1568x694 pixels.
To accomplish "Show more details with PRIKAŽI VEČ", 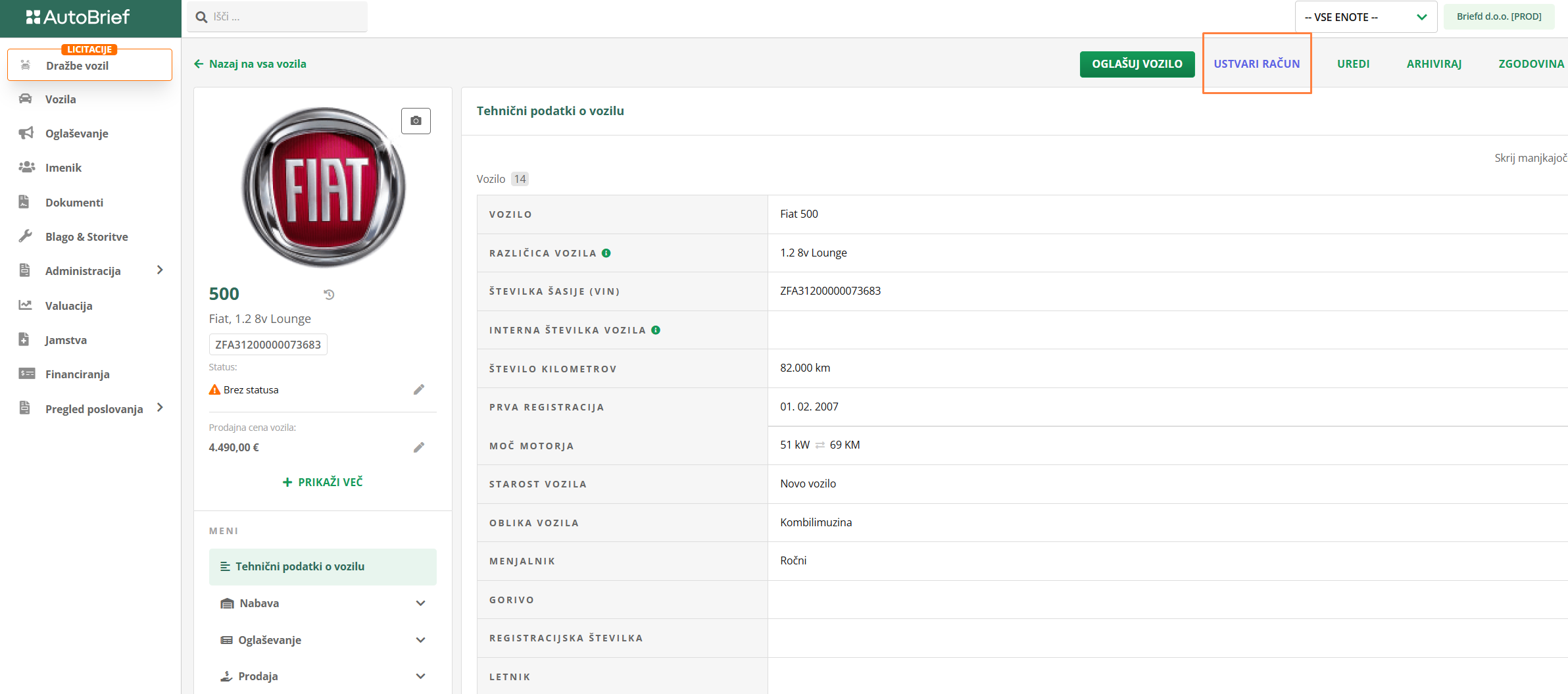I will pos(322,482).
